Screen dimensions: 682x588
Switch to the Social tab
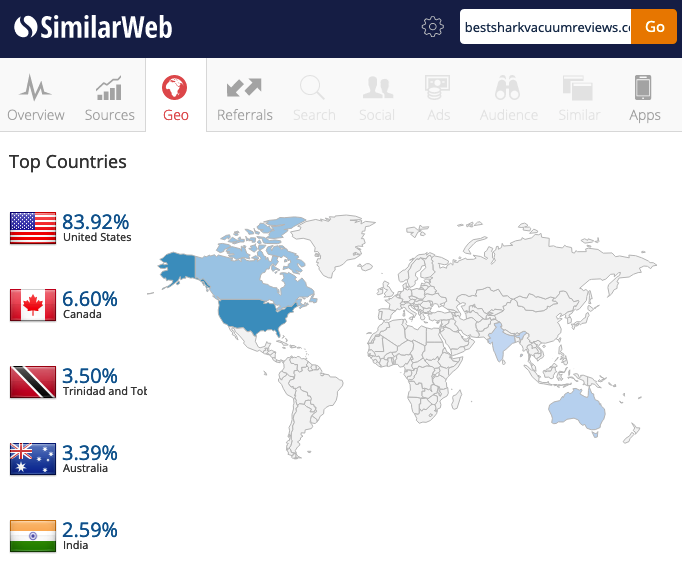[x=377, y=97]
